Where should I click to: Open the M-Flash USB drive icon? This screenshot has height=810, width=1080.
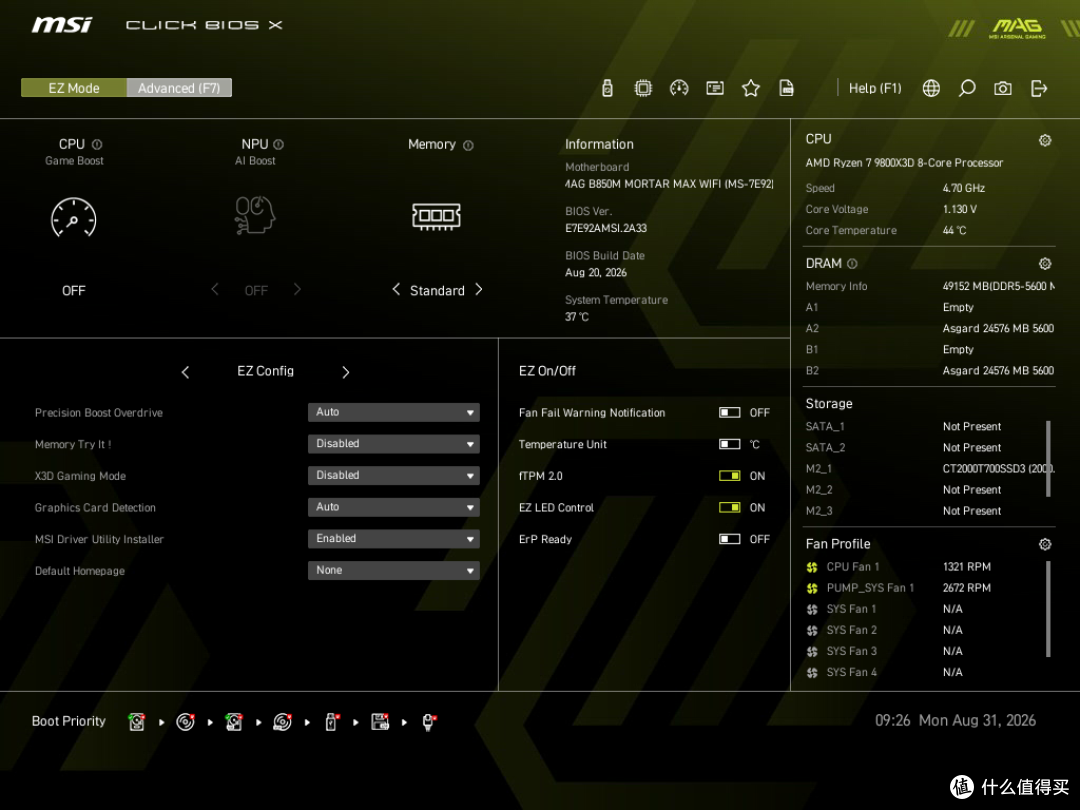coord(607,88)
